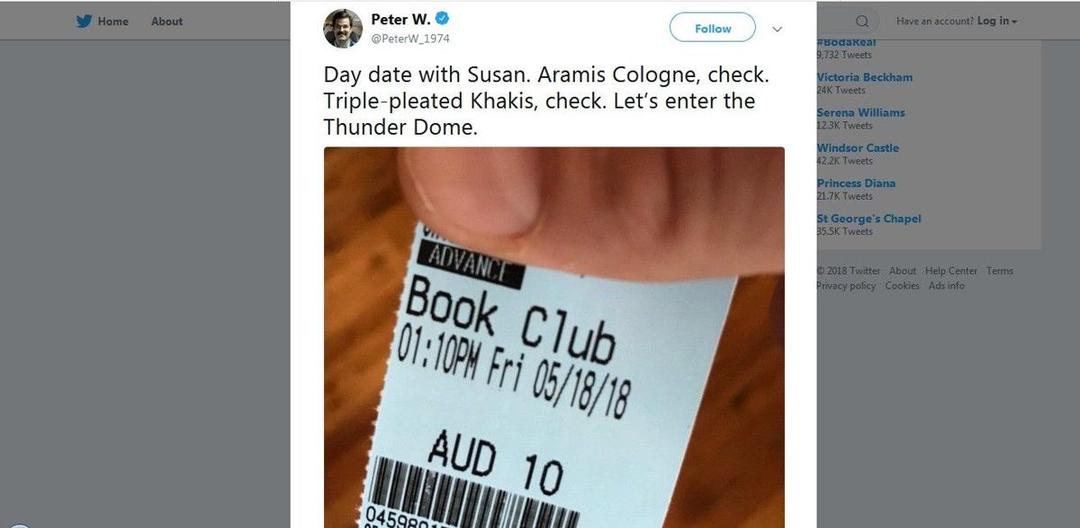
Task: Click the search magnifier icon
Action: 862,21
